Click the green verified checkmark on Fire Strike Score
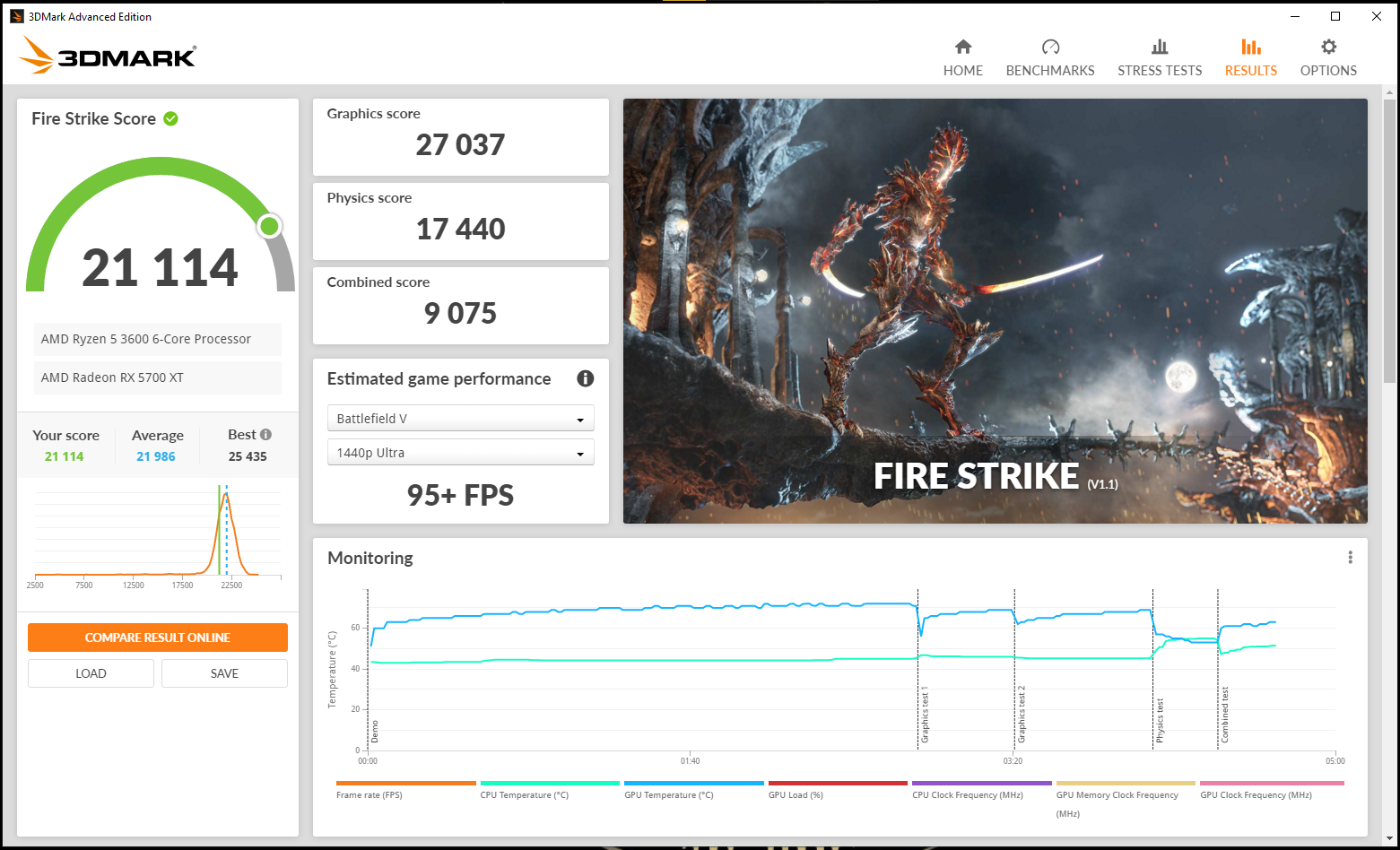This screenshot has width=1400, height=850. click(x=170, y=117)
